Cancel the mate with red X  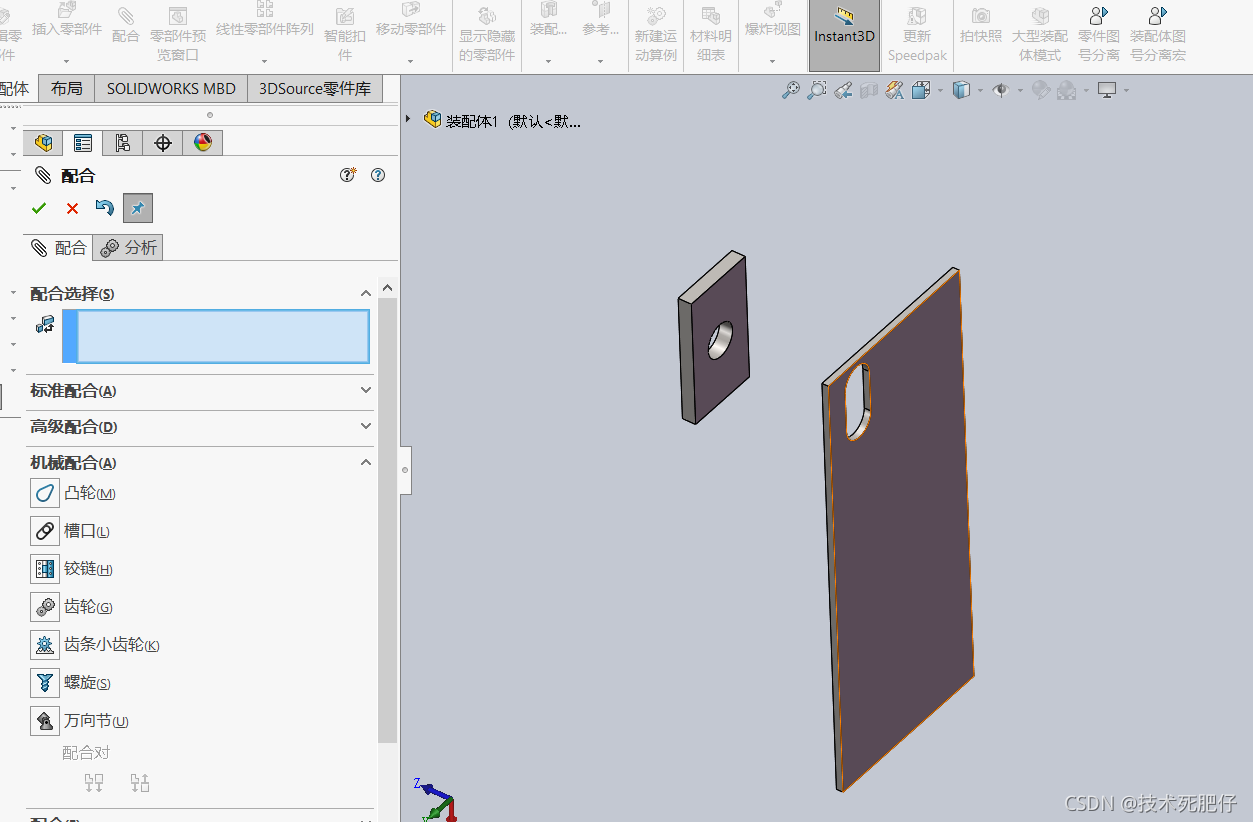[x=72, y=208]
